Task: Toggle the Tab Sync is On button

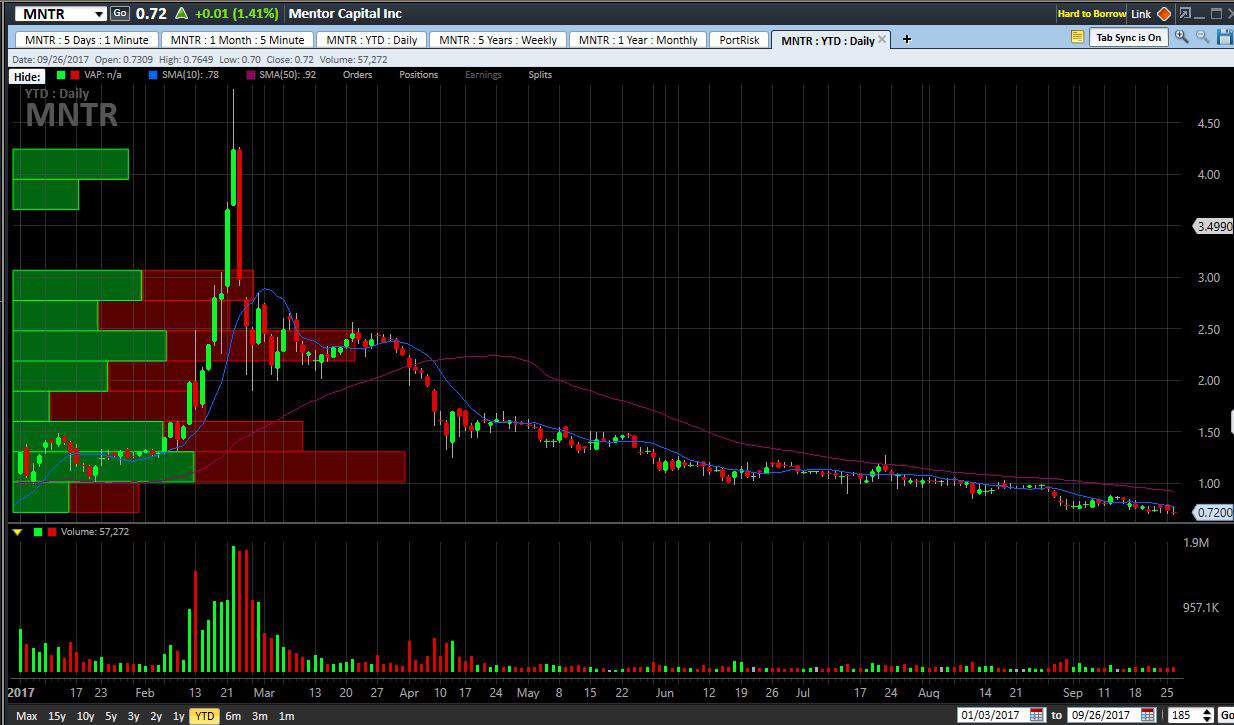Action: [1128, 37]
